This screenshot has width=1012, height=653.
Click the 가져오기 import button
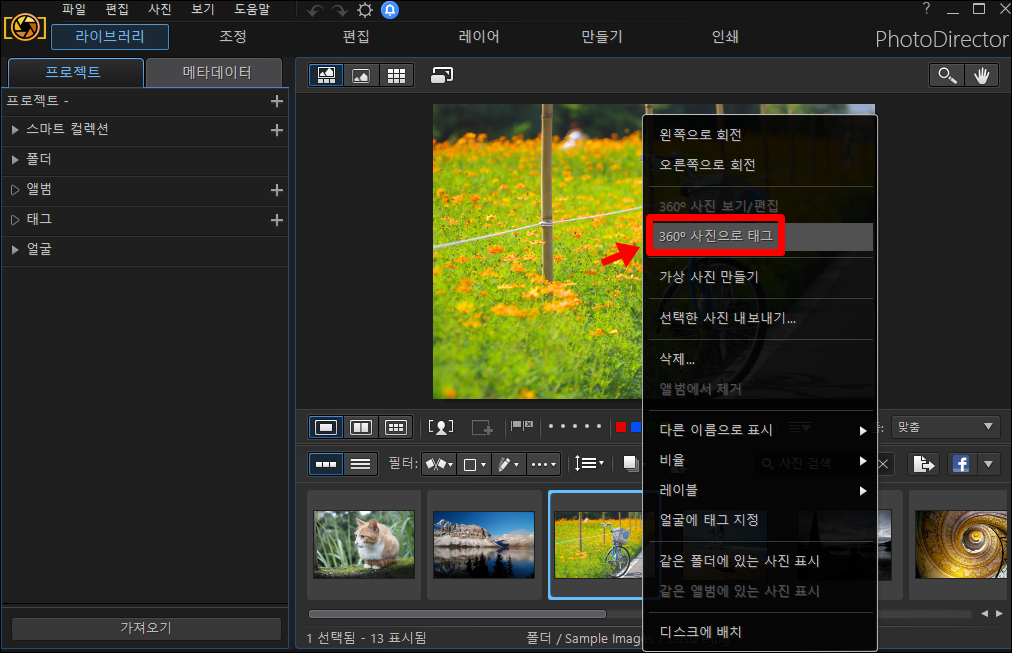coord(147,628)
